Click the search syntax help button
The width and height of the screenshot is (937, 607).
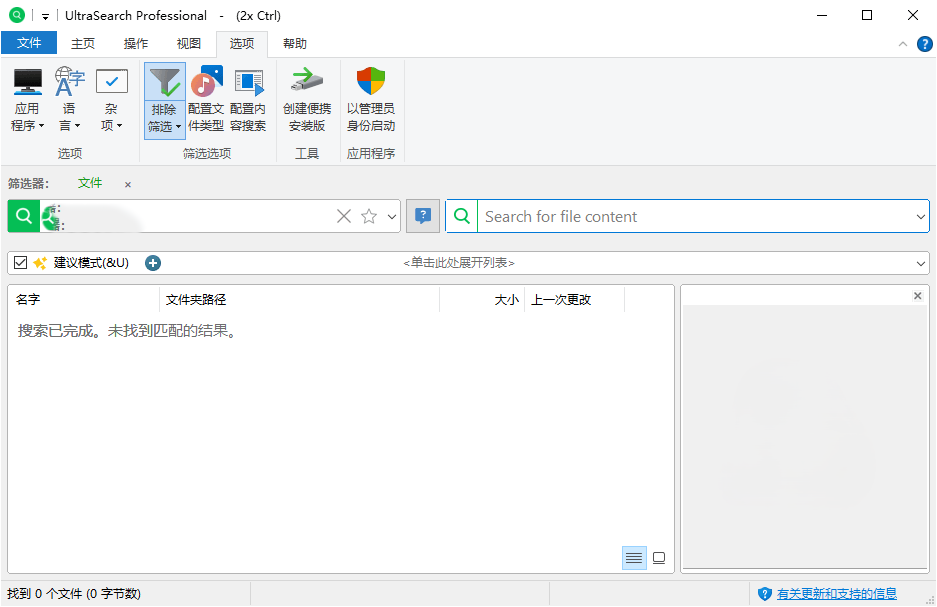(423, 216)
